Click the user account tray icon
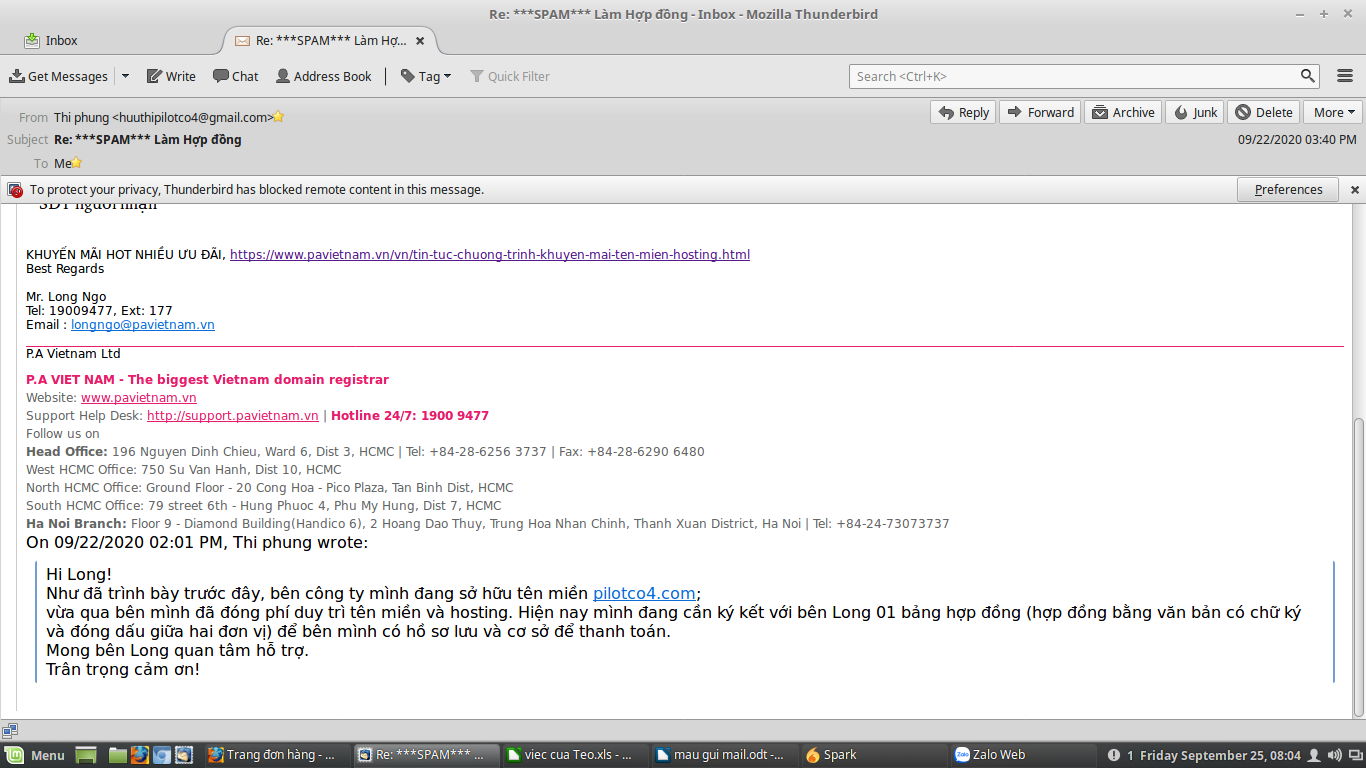Viewport: 1366px width, 768px height. point(1314,755)
